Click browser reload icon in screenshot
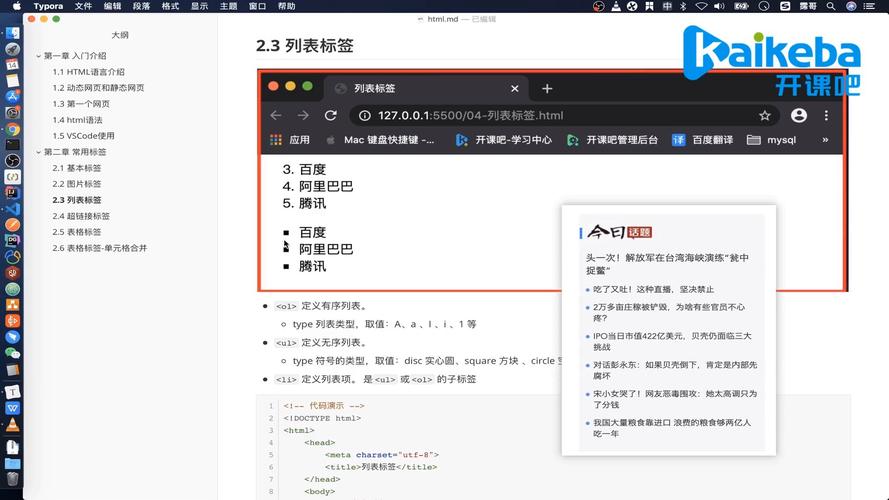The image size is (889, 500). pos(331,116)
